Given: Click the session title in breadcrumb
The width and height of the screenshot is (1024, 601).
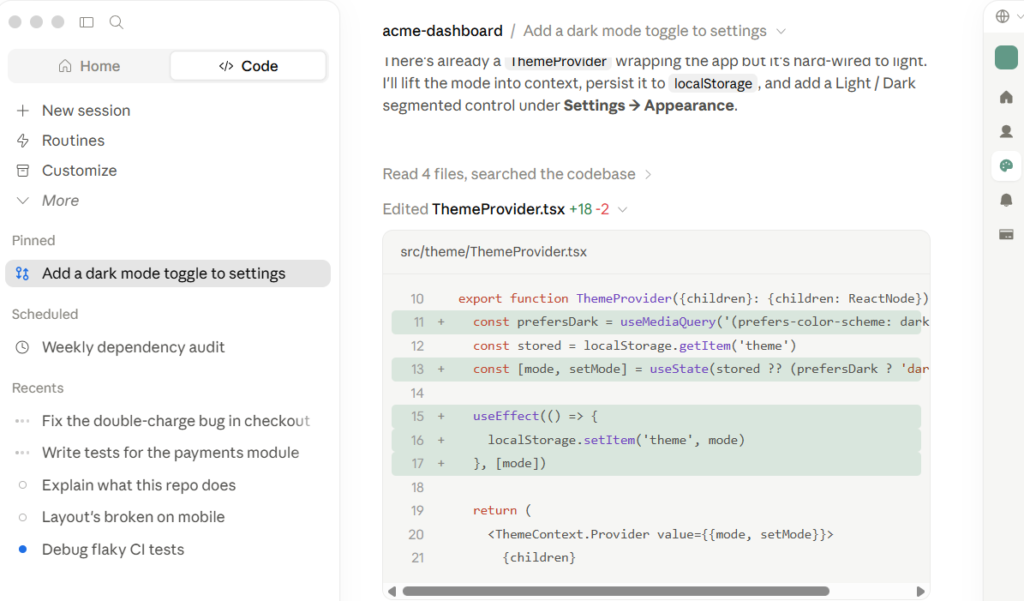Looking at the screenshot, I should pos(645,31).
